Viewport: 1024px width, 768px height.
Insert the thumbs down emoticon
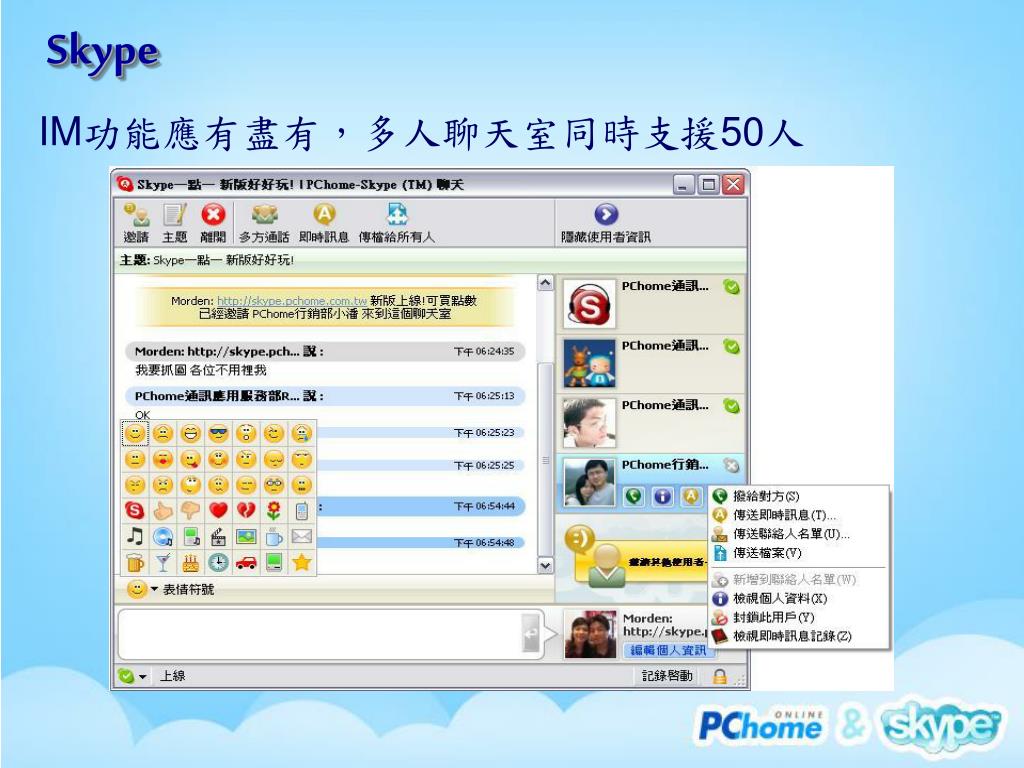pos(191,511)
